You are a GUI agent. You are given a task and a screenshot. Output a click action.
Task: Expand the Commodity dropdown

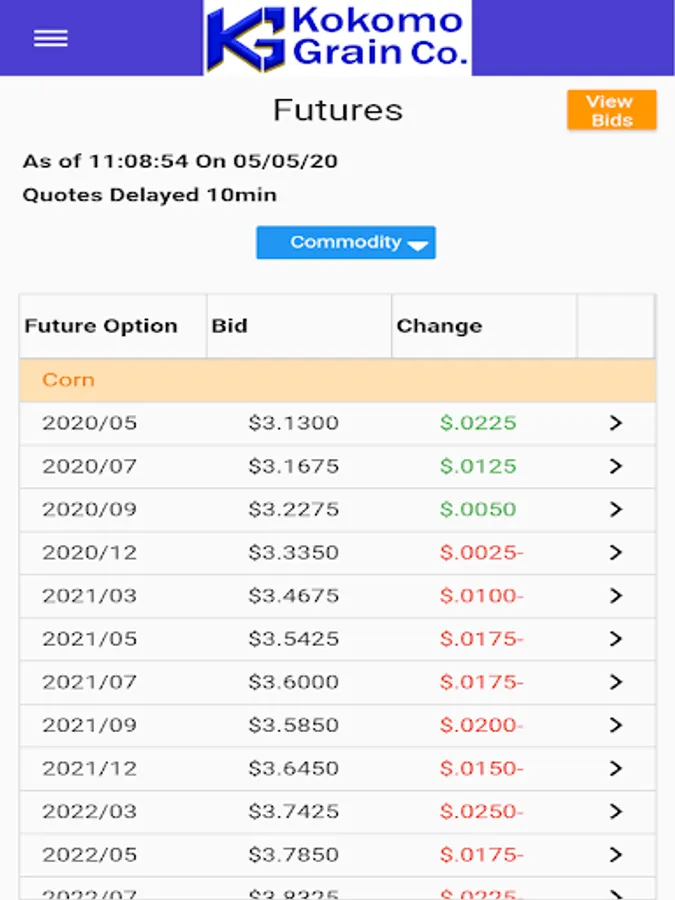345,242
